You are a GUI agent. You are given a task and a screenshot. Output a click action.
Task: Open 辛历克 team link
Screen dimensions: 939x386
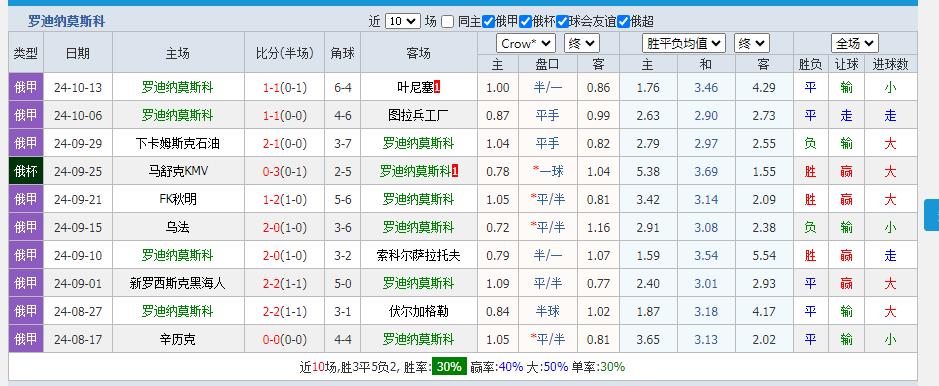tap(178, 339)
